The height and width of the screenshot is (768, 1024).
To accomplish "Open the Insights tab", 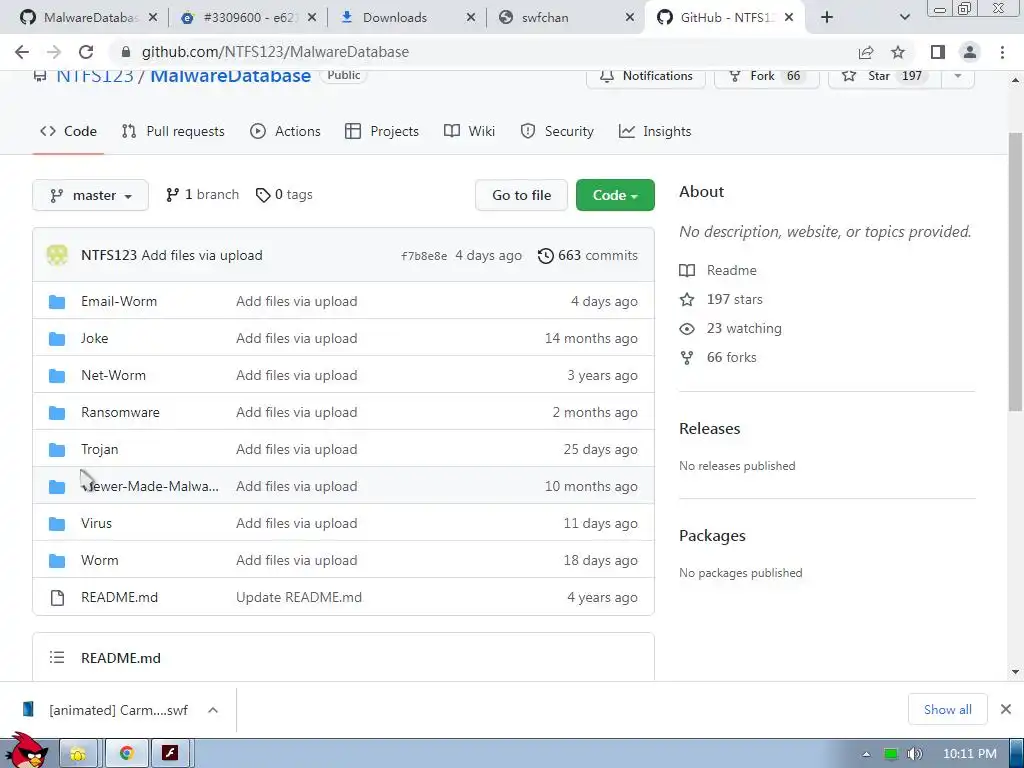I will (655, 131).
